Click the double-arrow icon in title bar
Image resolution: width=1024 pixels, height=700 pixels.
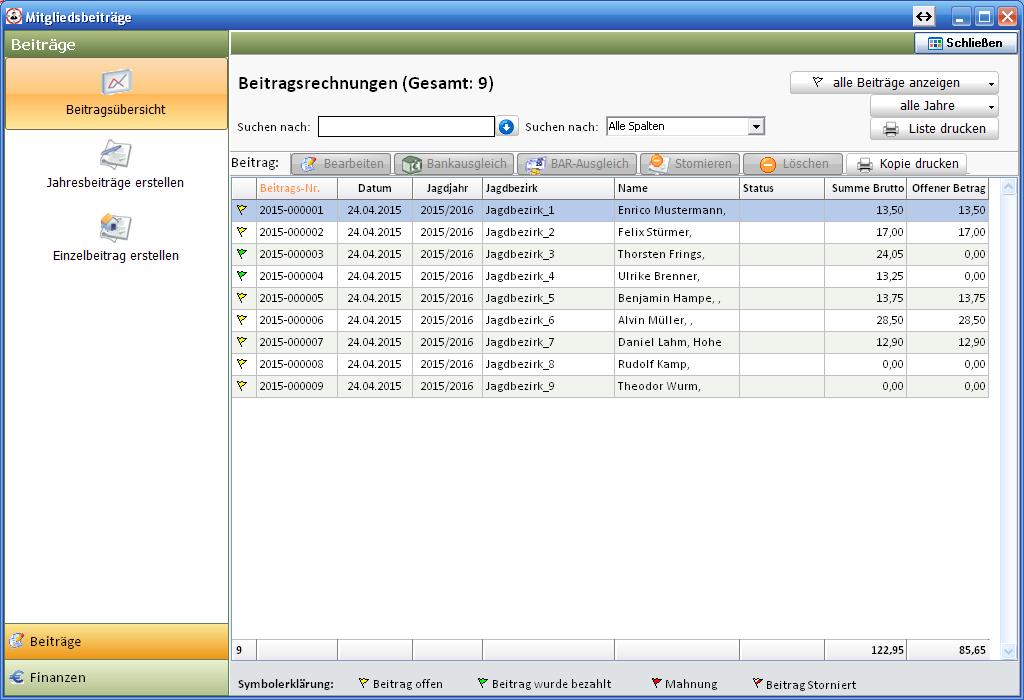click(x=924, y=17)
